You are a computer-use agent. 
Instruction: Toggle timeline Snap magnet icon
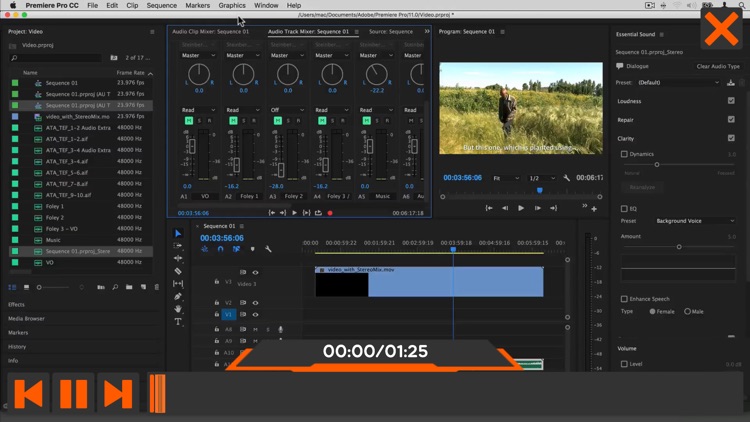click(221, 249)
